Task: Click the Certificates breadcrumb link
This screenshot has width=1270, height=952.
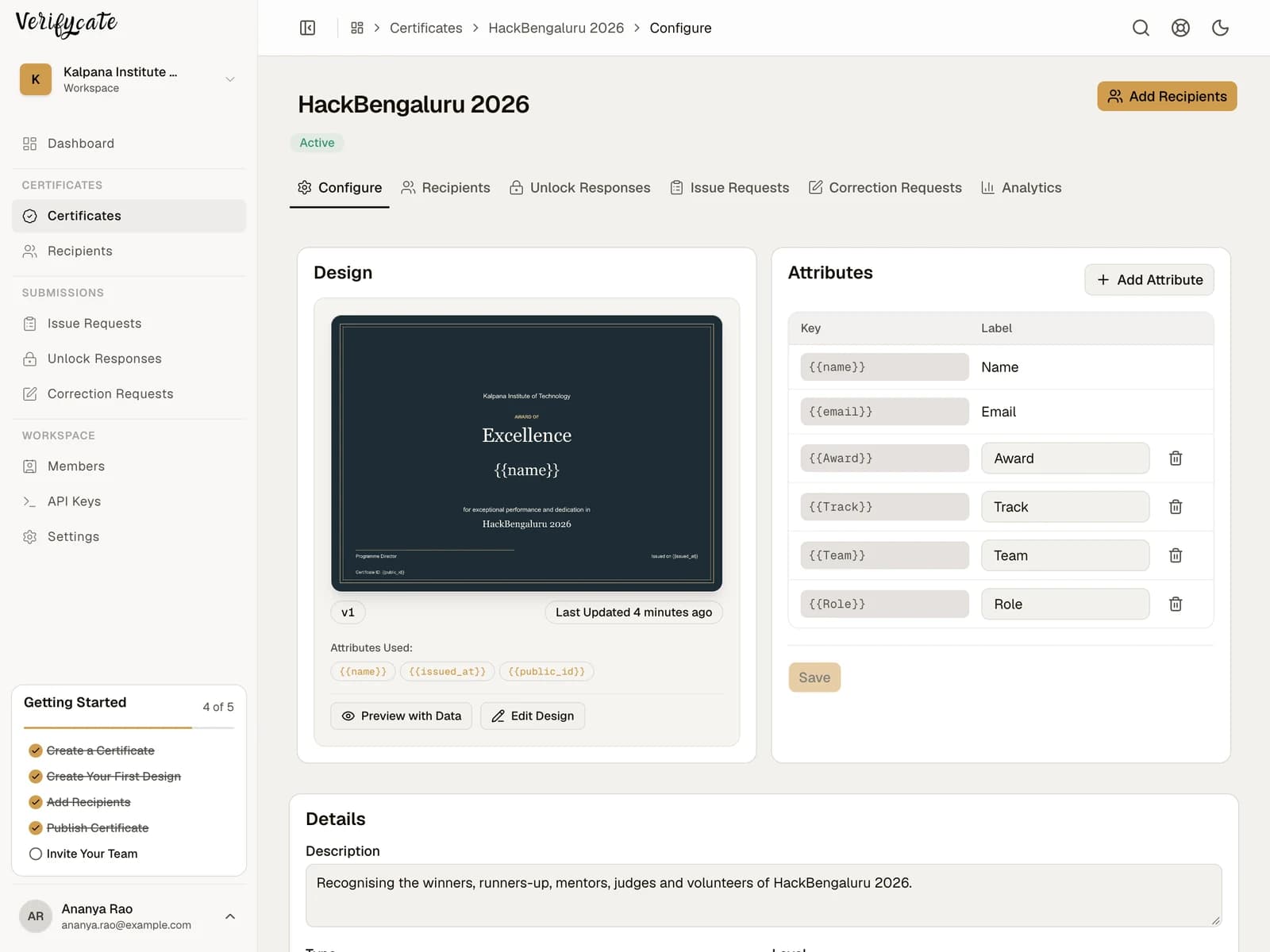Action: 425,28
